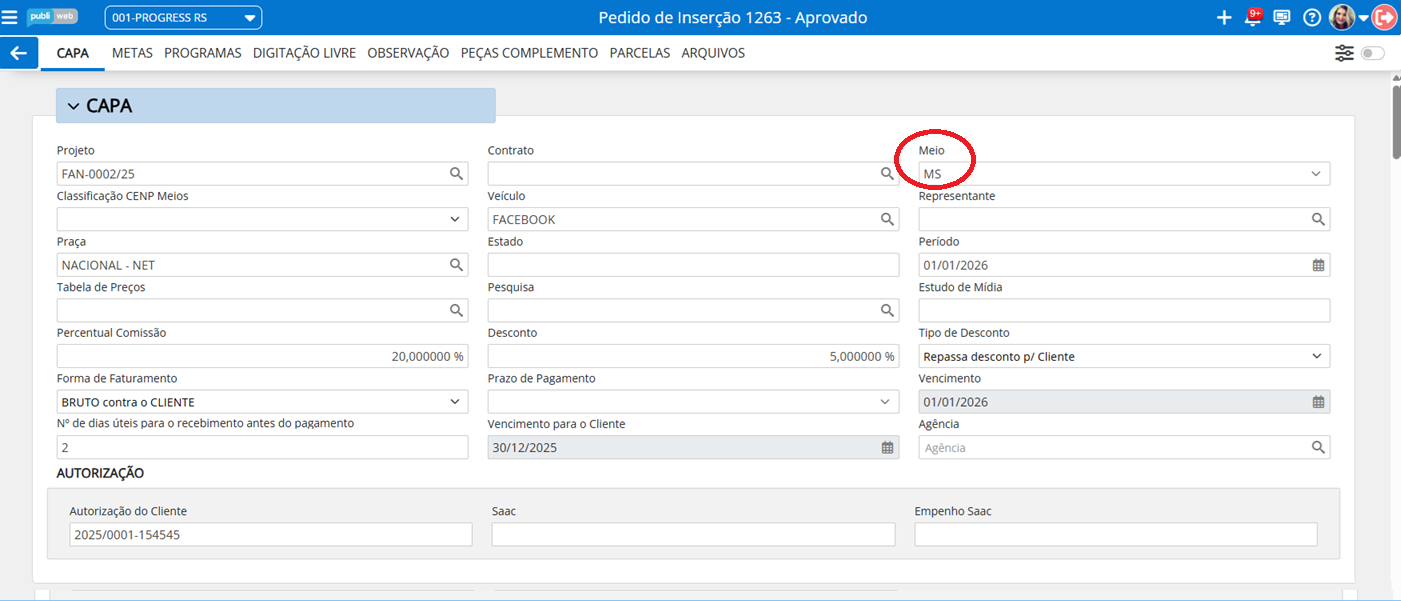Switch to the PARCELAS tab

(x=639, y=53)
